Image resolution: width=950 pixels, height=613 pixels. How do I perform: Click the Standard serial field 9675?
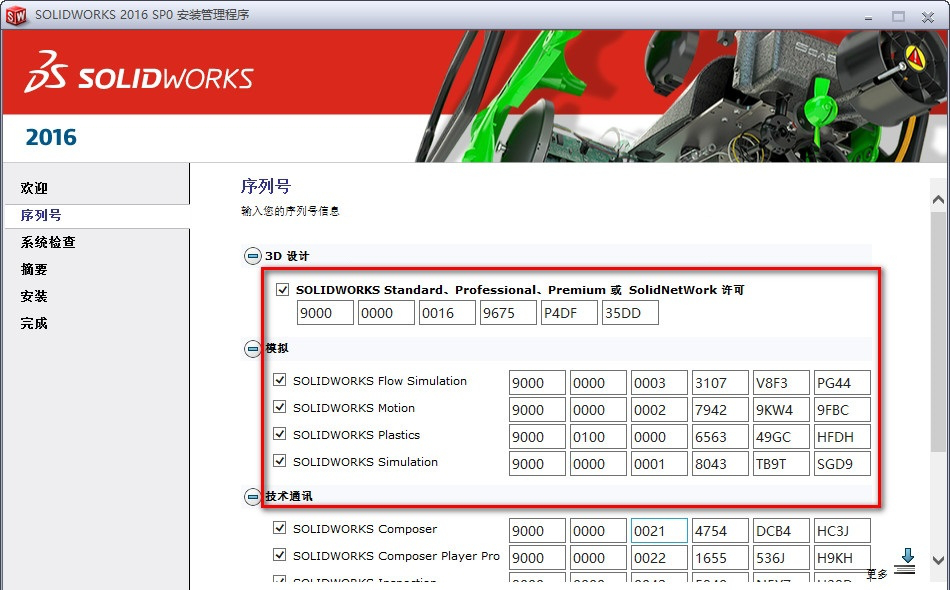[x=508, y=313]
